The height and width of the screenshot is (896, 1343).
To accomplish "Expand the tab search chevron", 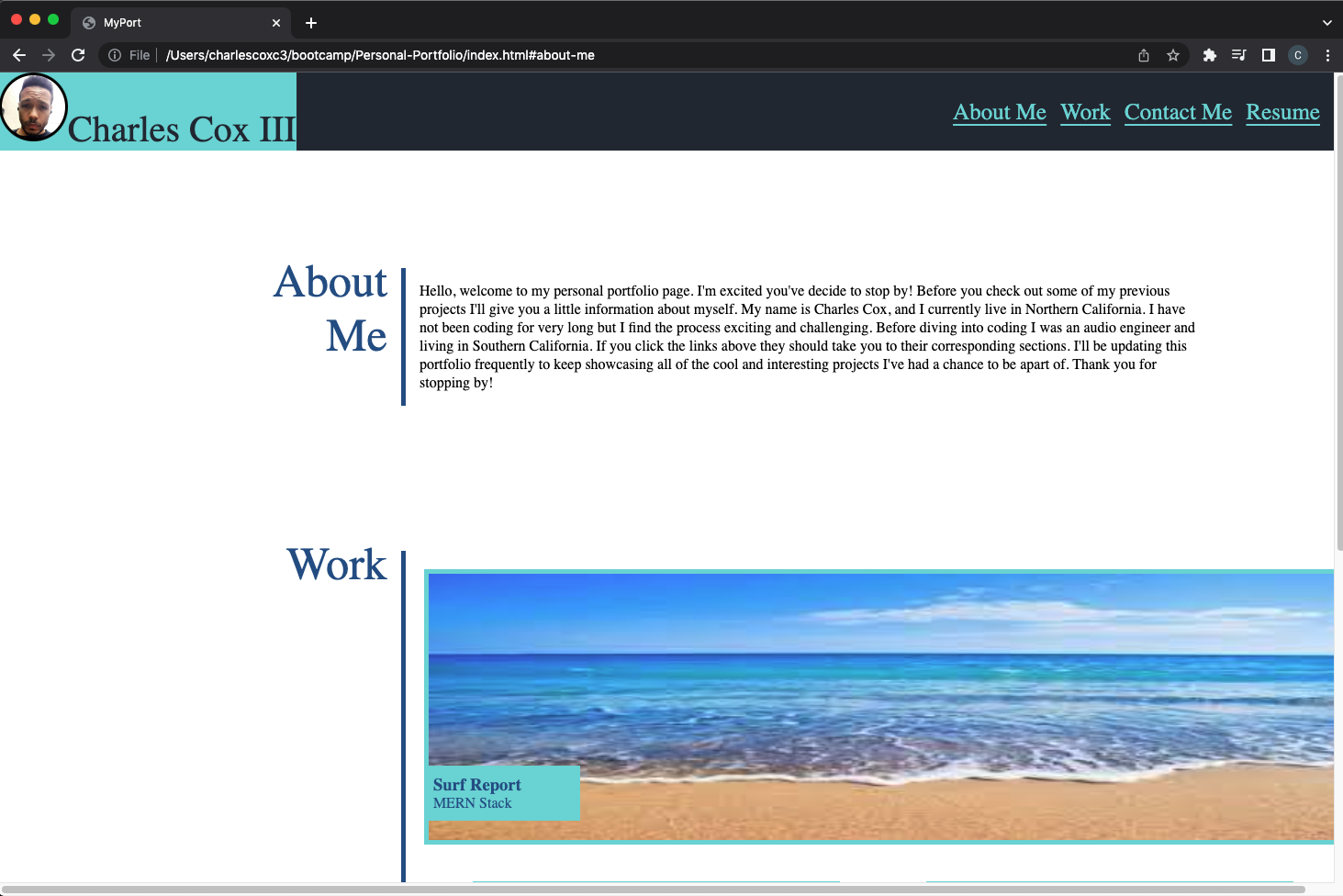I will [1326, 23].
